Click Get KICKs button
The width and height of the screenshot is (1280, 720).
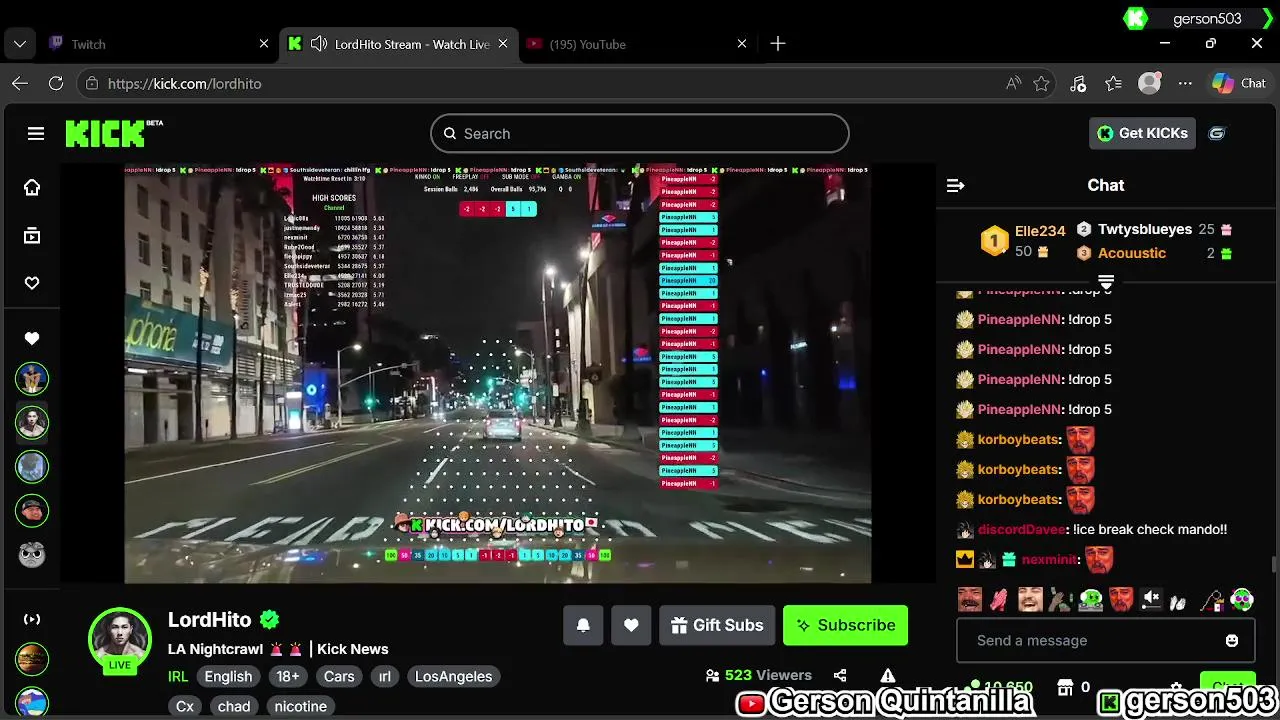coord(1142,133)
